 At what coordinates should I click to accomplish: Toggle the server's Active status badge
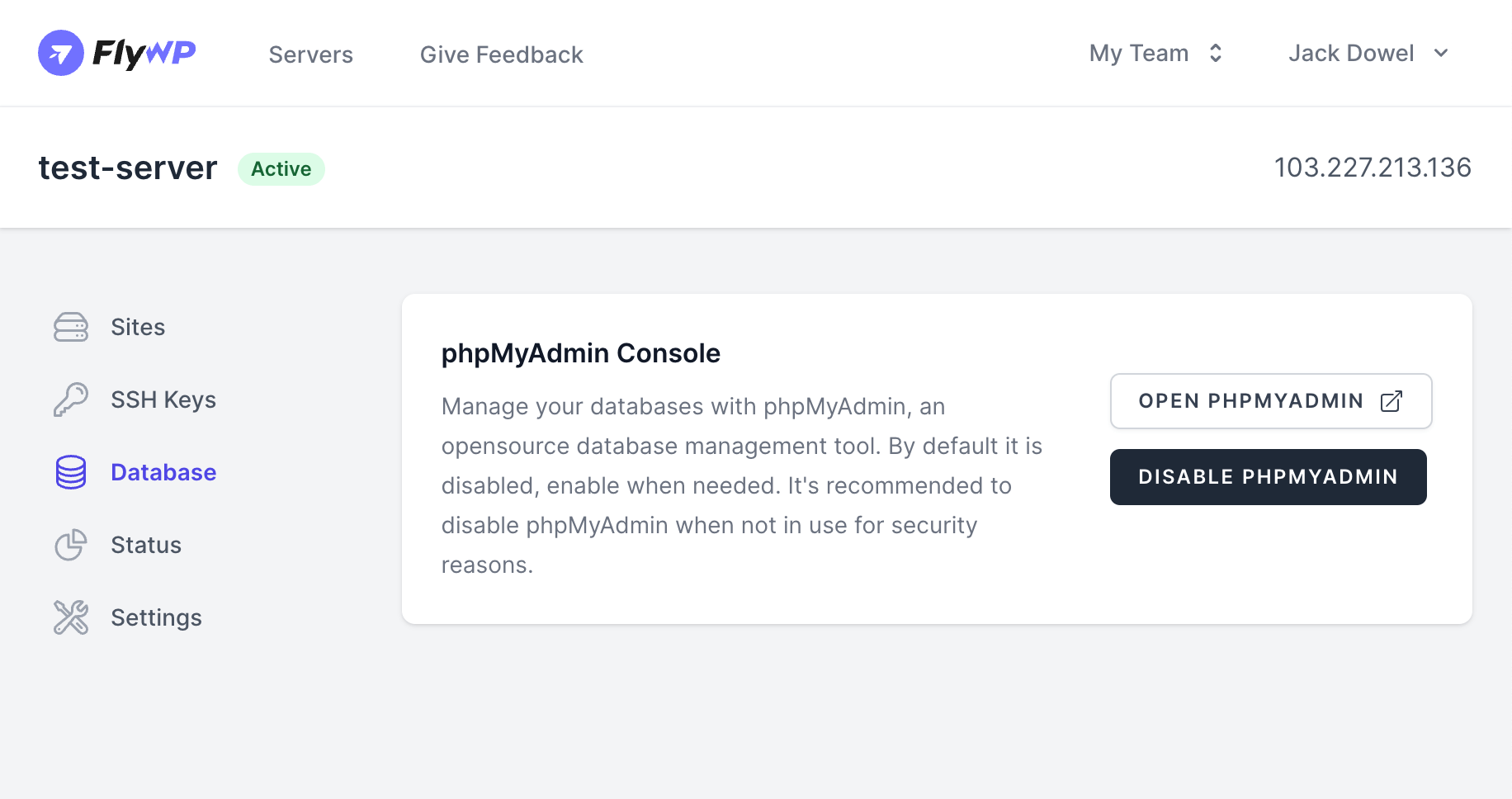[x=281, y=168]
